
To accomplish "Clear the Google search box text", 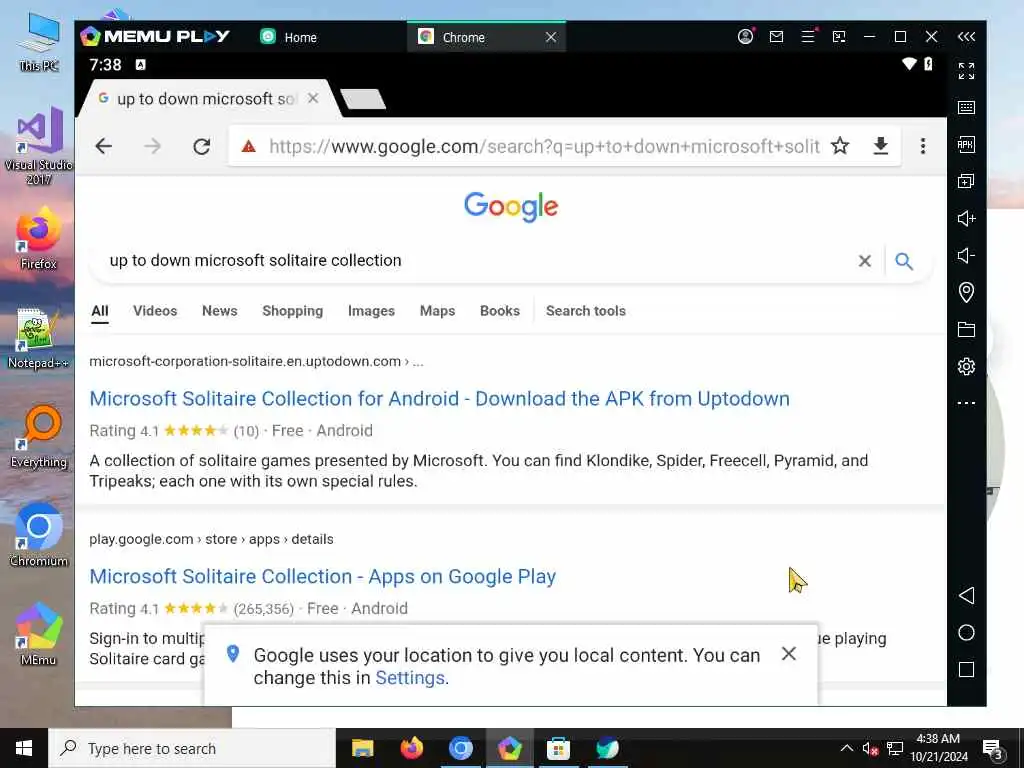I will 865,261.
